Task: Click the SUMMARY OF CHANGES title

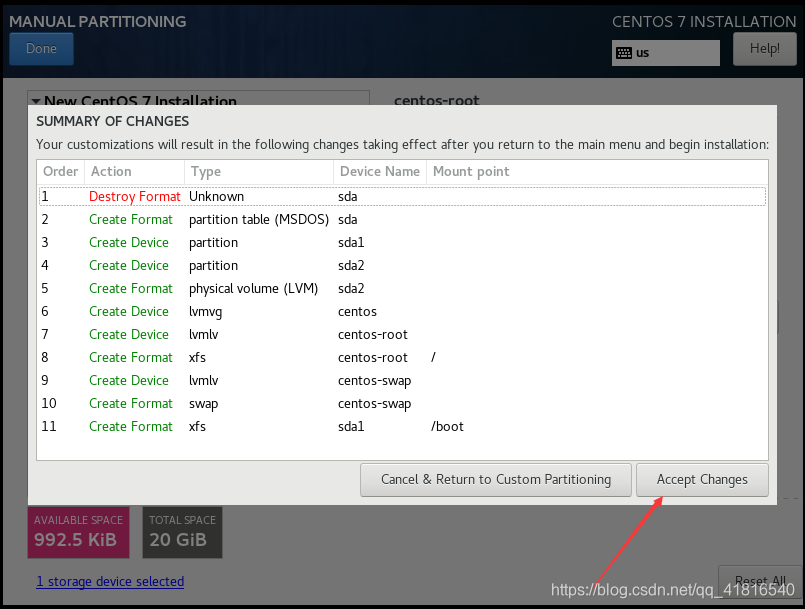Action: (x=112, y=121)
